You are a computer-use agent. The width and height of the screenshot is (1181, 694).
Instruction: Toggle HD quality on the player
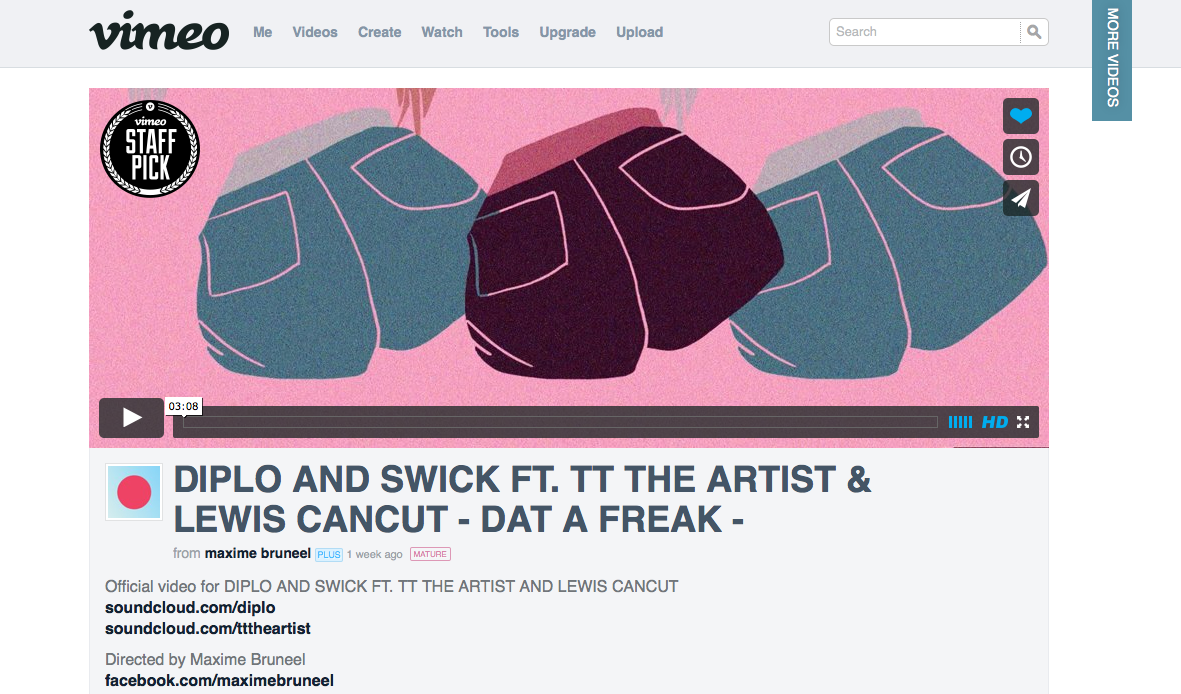[994, 422]
